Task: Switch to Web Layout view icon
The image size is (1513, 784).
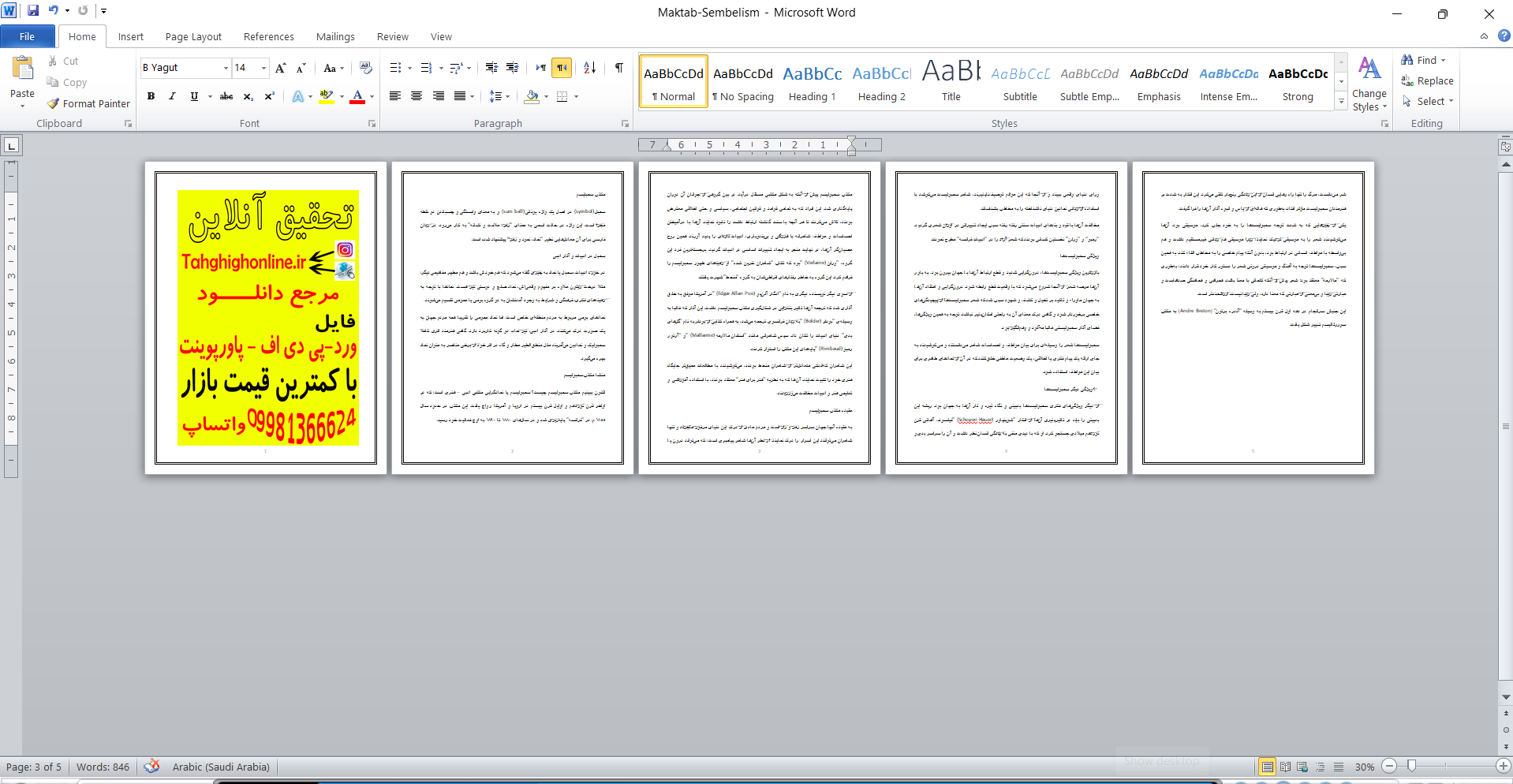Action: (x=1302, y=767)
